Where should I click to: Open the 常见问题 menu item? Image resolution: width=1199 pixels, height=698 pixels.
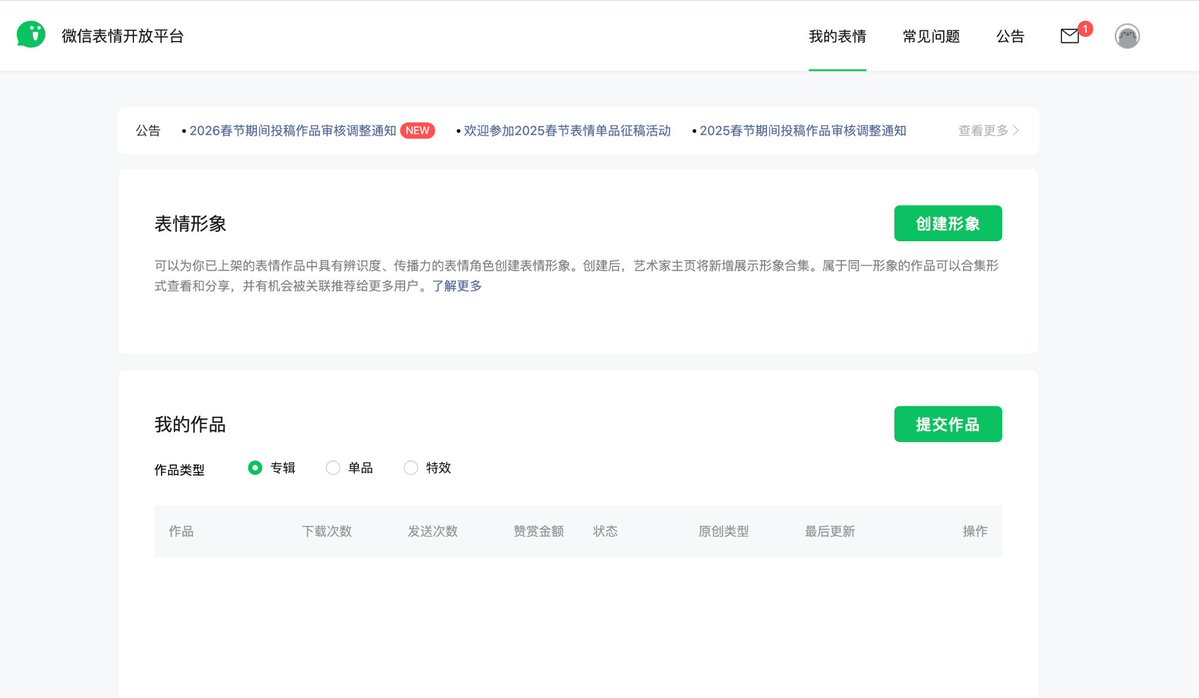tap(931, 36)
